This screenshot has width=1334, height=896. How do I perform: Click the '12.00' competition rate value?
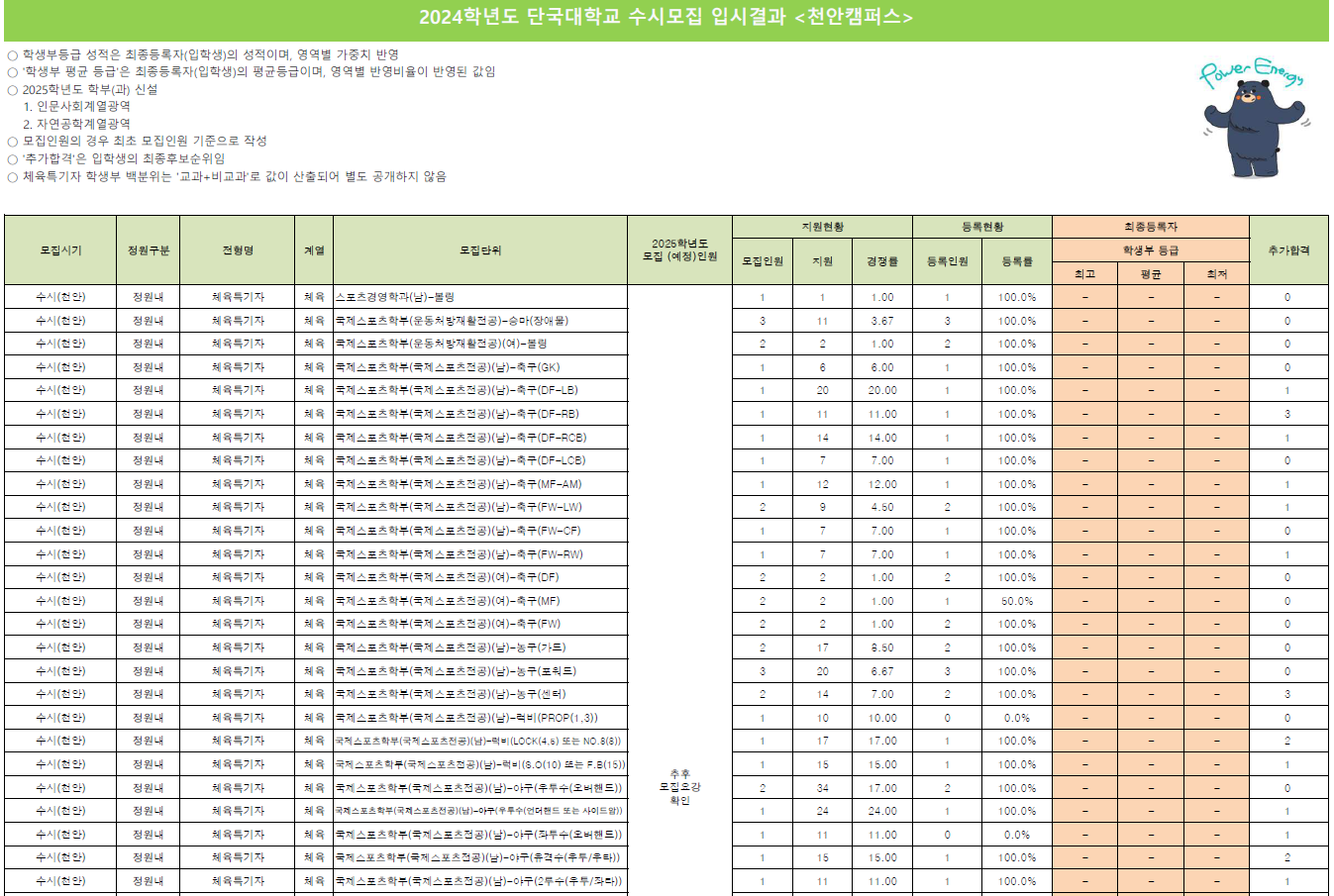click(882, 484)
